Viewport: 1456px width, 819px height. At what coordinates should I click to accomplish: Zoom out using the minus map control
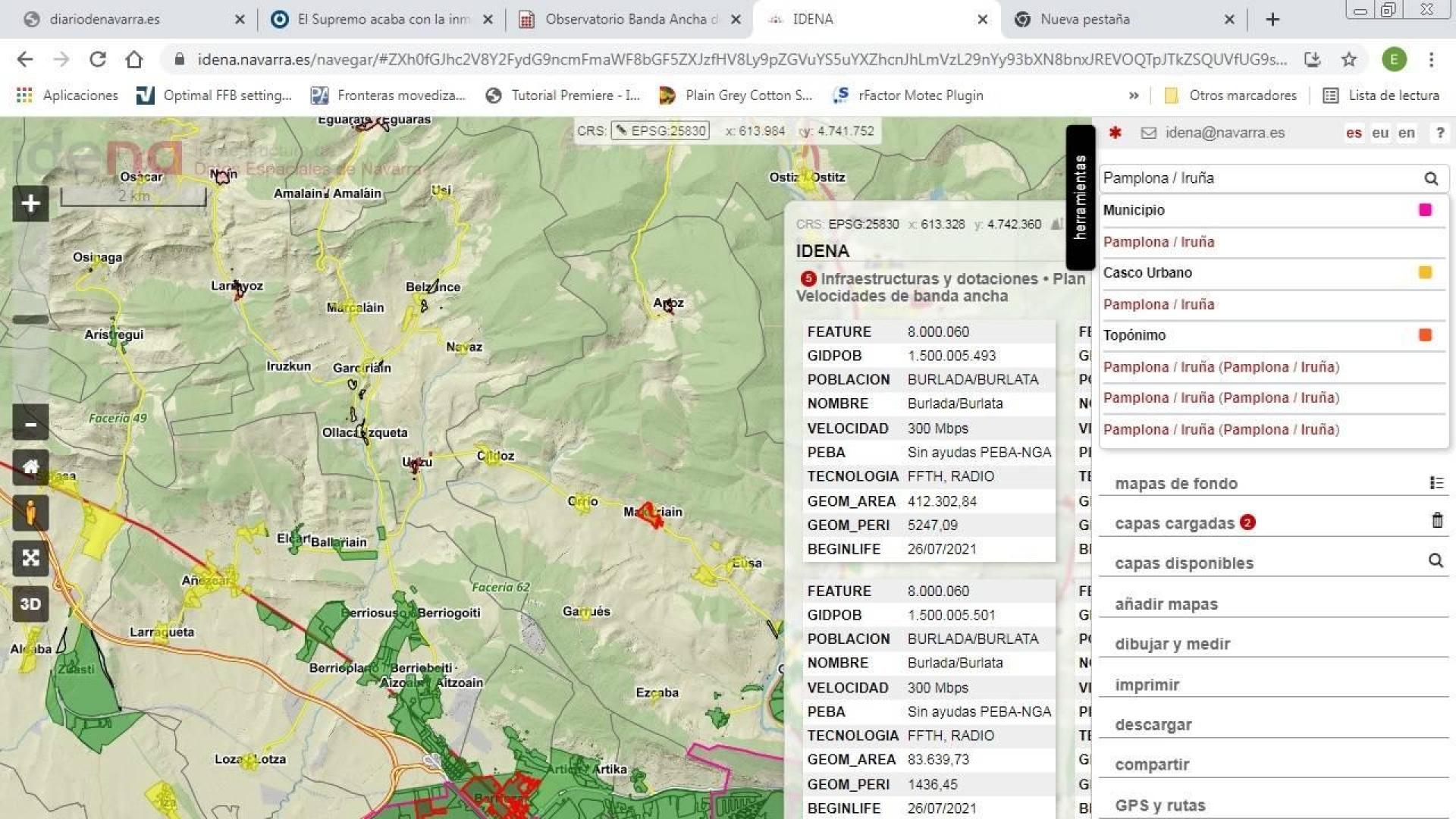[30, 424]
